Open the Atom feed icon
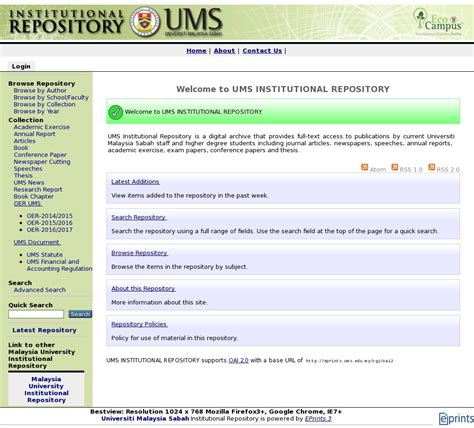This screenshot has height=428, width=474. click(x=365, y=167)
